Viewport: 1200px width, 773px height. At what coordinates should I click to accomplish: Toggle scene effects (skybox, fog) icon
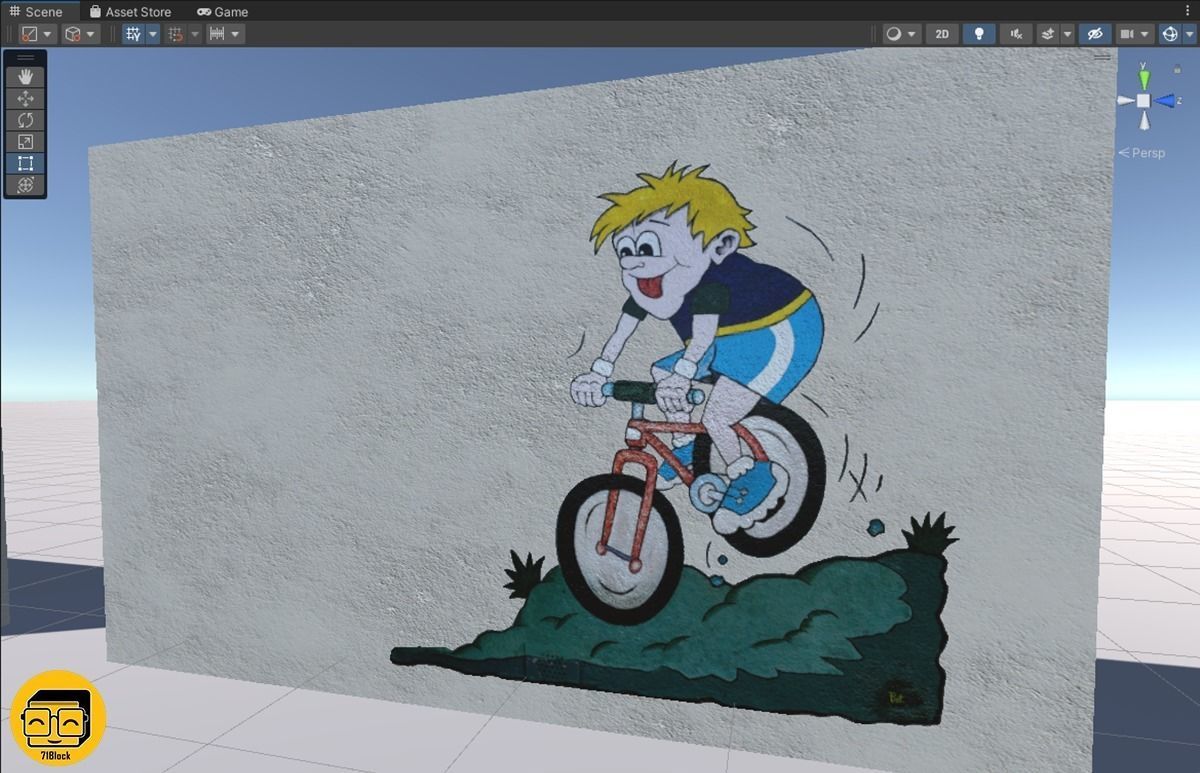pyautogui.click(x=1048, y=34)
